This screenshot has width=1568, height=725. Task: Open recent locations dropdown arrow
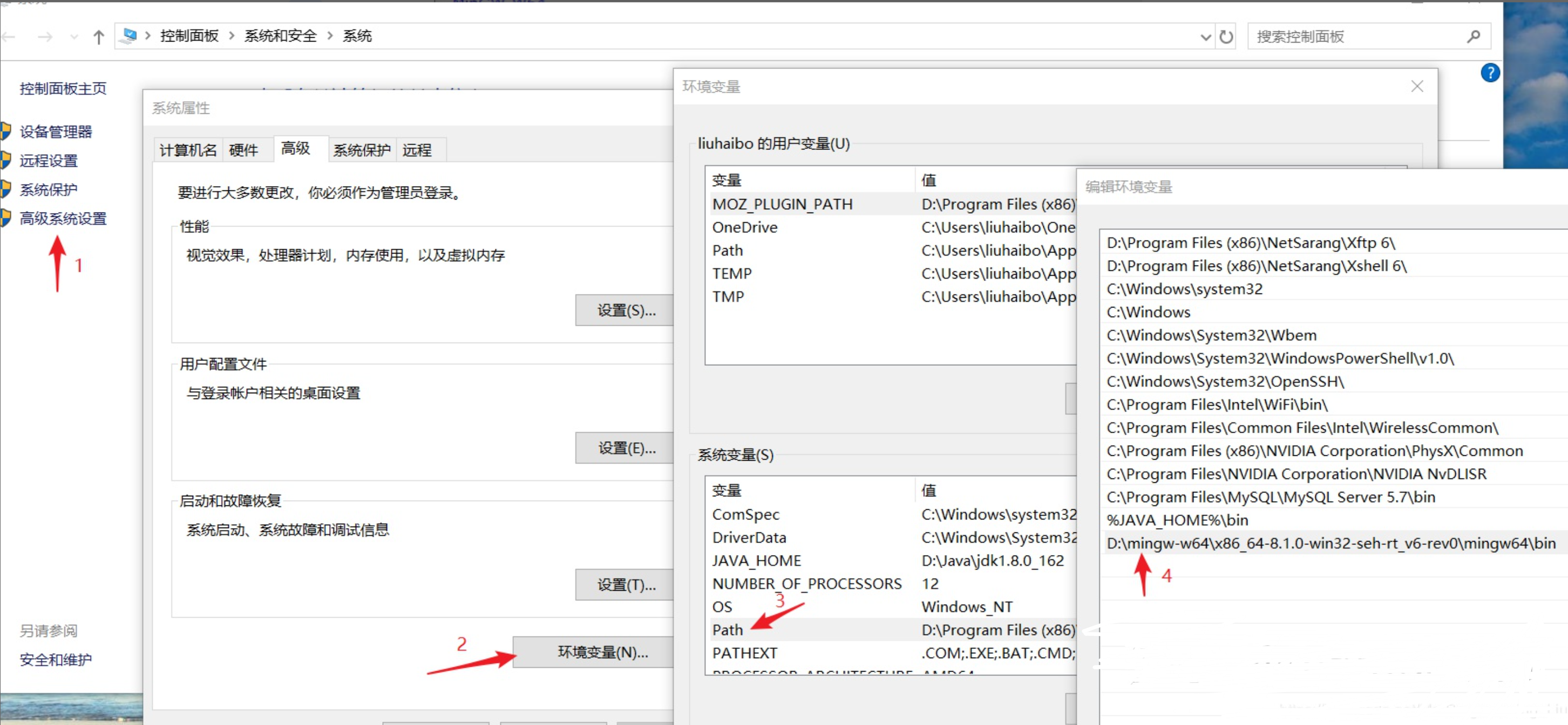click(74, 37)
